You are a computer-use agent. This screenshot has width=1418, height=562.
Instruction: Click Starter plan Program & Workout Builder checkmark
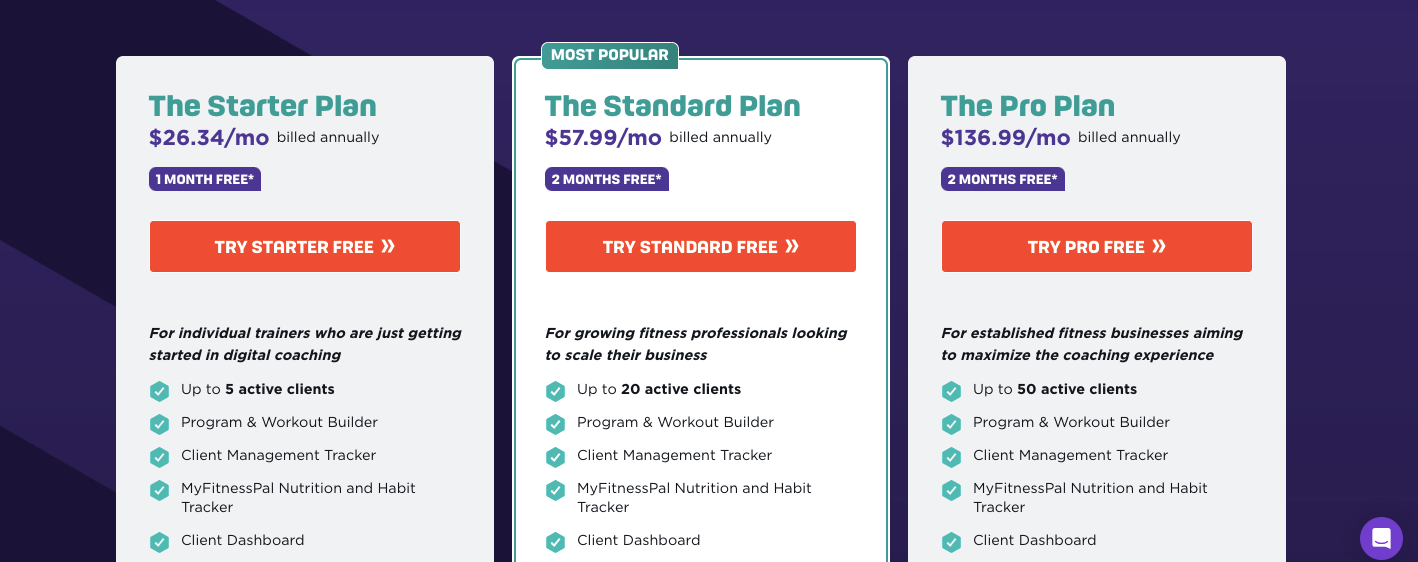(159, 424)
